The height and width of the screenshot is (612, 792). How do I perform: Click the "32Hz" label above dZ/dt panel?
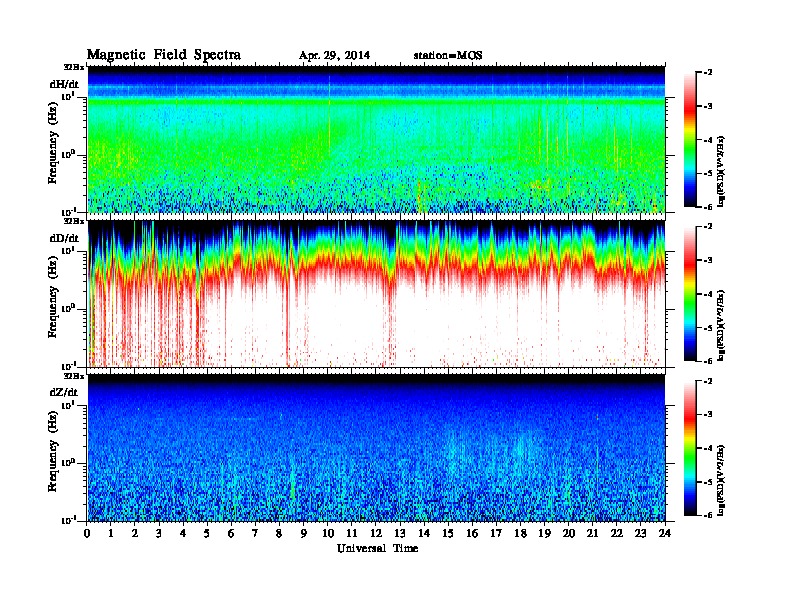click(x=74, y=376)
